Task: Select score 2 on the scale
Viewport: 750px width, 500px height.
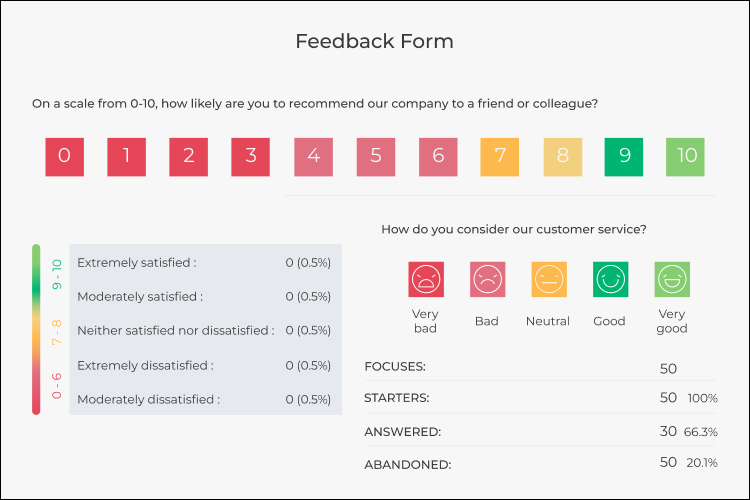Action: click(188, 157)
